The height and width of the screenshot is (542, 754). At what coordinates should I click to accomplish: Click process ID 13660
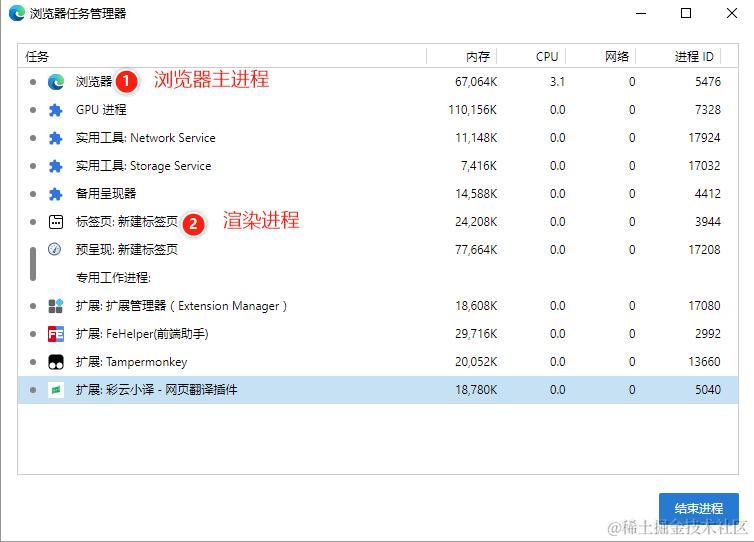point(704,361)
